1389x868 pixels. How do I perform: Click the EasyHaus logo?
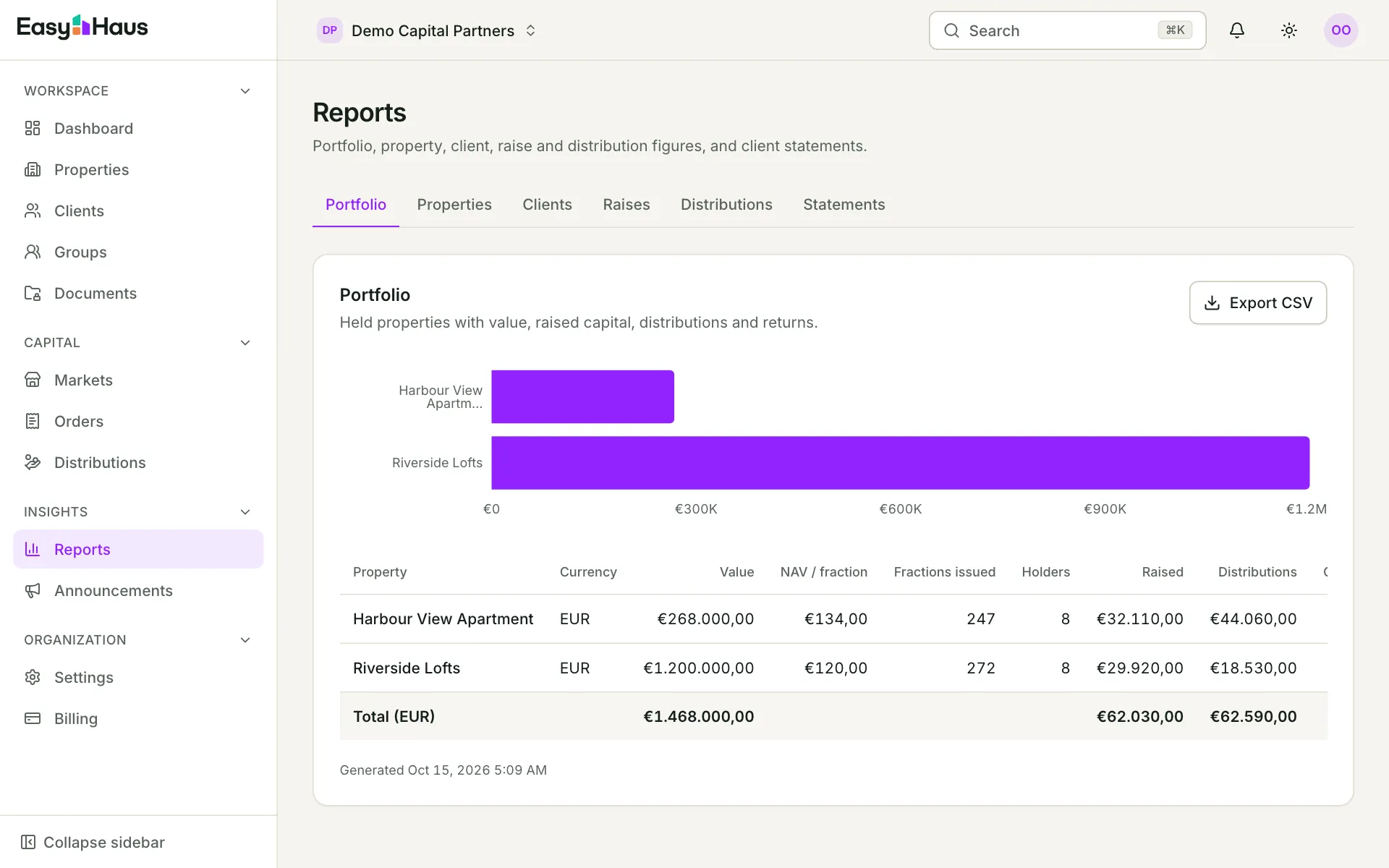coord(82,27)
